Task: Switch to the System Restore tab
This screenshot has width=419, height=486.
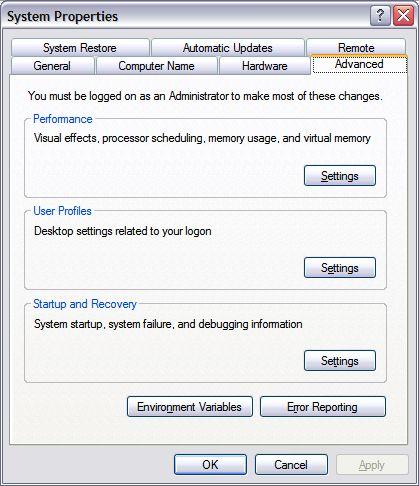Action: pyautogui.click(x=80, y=48)
